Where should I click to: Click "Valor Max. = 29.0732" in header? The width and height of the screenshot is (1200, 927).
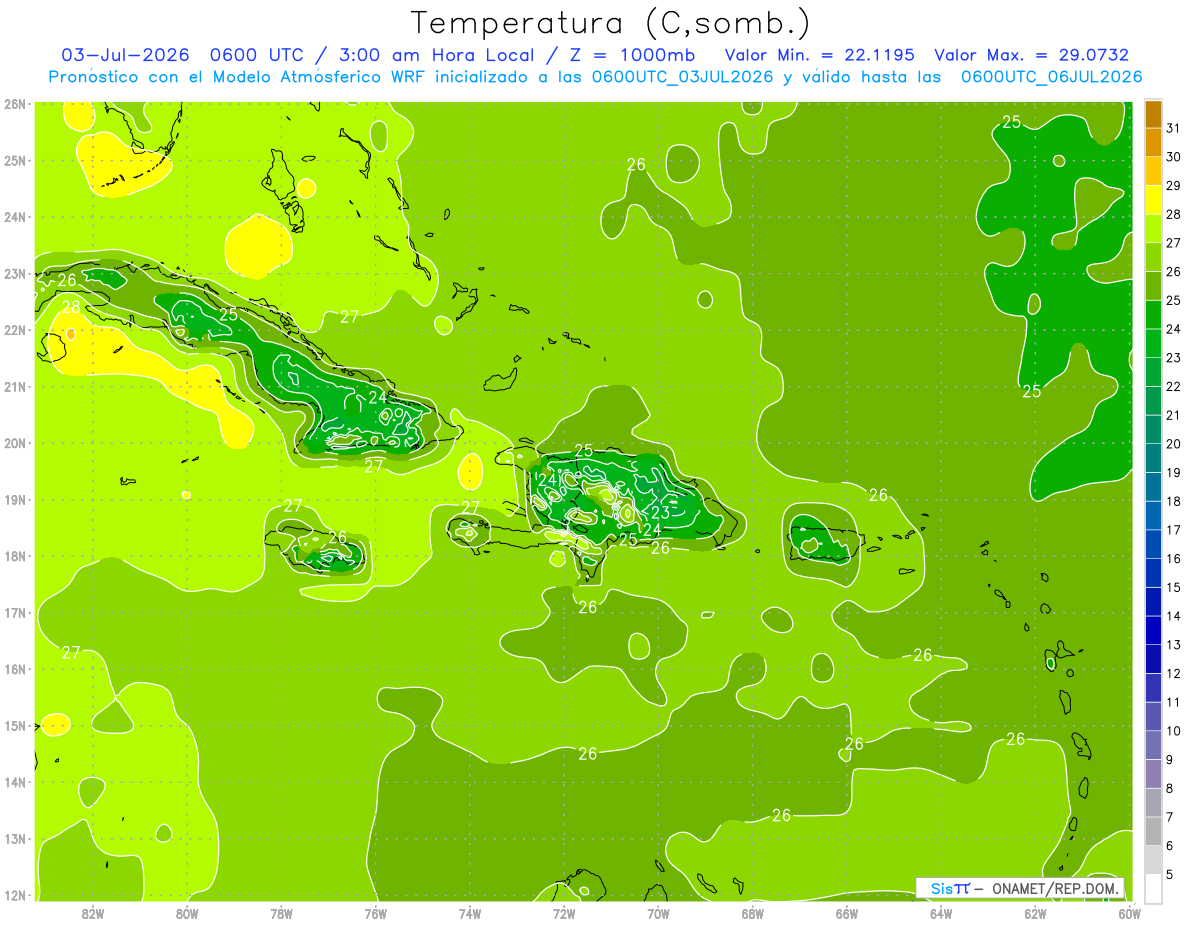(x=1031, y=55)
